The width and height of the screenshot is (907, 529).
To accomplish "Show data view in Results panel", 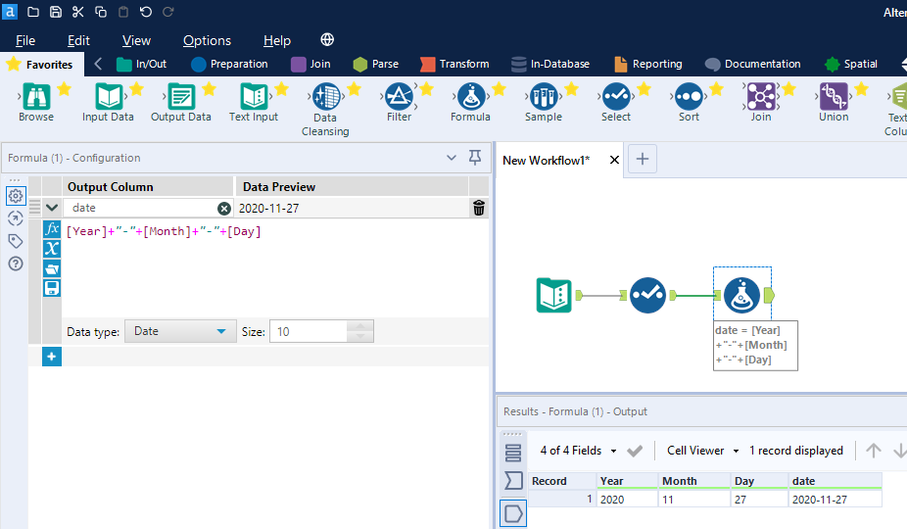I will coord(513,513).
